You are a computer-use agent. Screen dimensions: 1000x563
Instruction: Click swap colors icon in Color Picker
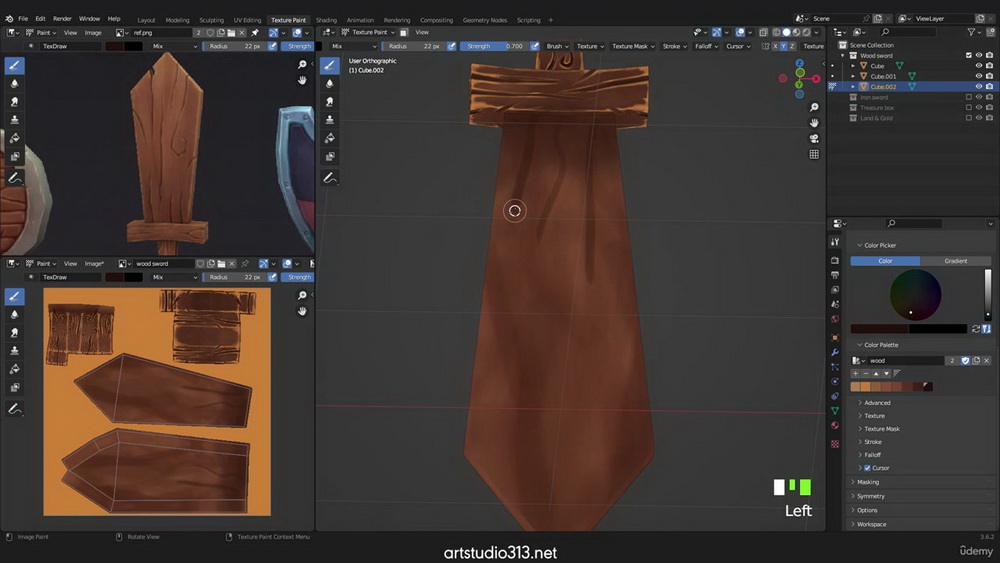coord(975,329)
